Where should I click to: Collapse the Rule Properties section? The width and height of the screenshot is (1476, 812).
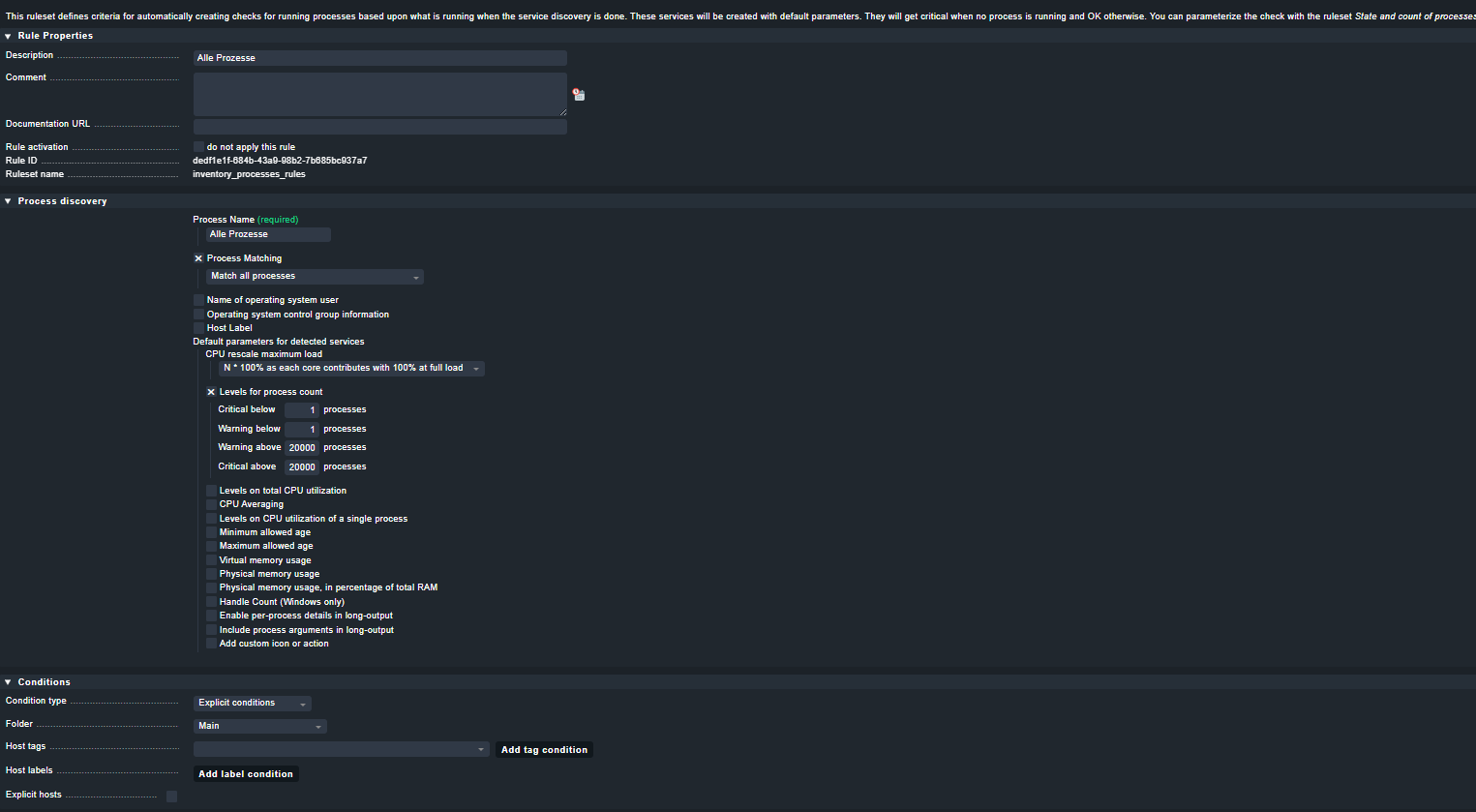click(x=9, y=36)
